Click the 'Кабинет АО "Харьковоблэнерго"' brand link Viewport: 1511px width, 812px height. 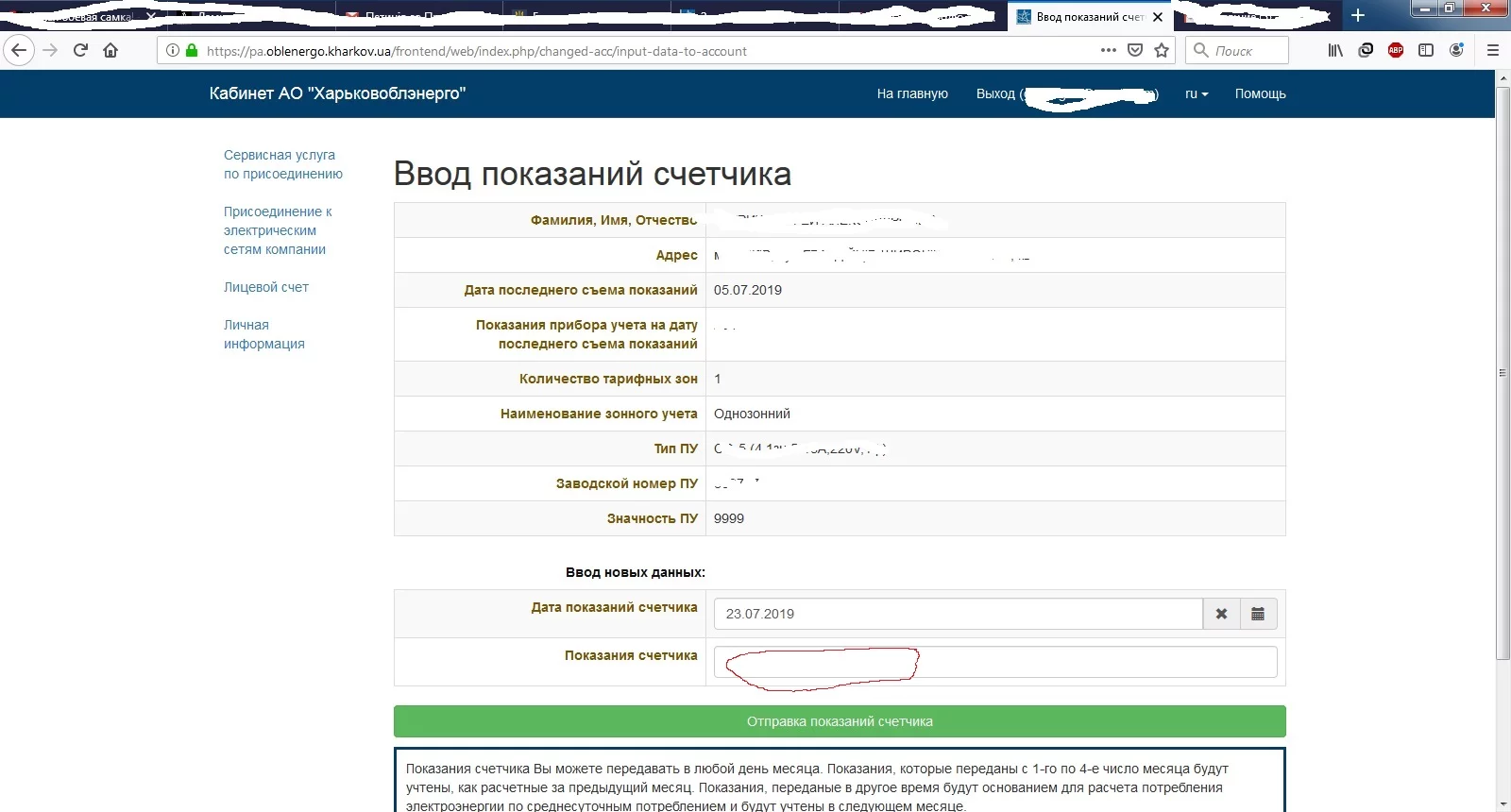(338, 93)
